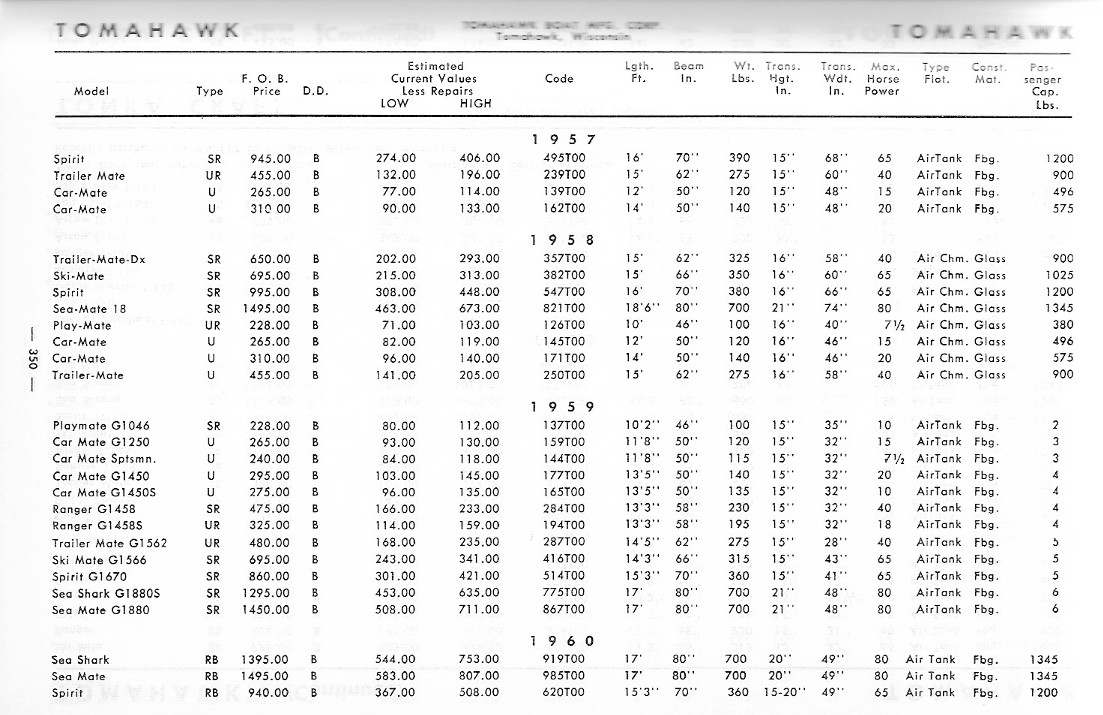
Task: Select the 860.00 price for Spirit G1670
Action: [x=271, y=576]
